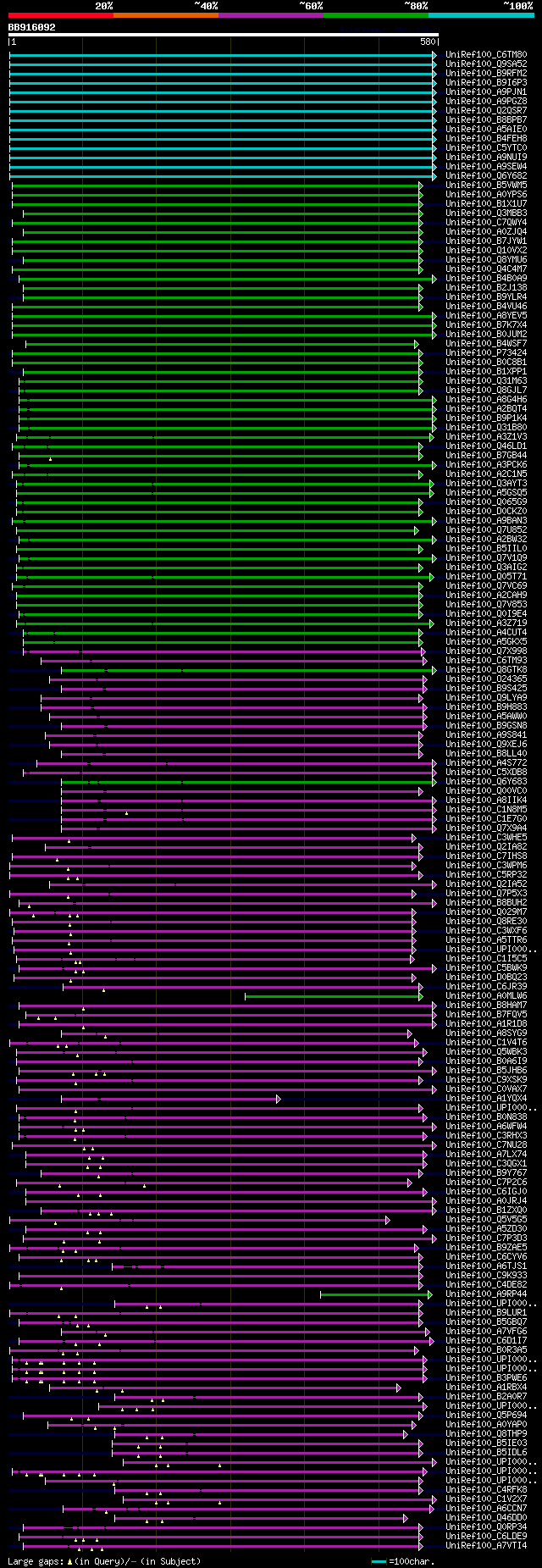Click label UniRef100_A7VTI4
Image resolution: width=542 pixels, height=1568 pixels.
(x=486, y=1546)
